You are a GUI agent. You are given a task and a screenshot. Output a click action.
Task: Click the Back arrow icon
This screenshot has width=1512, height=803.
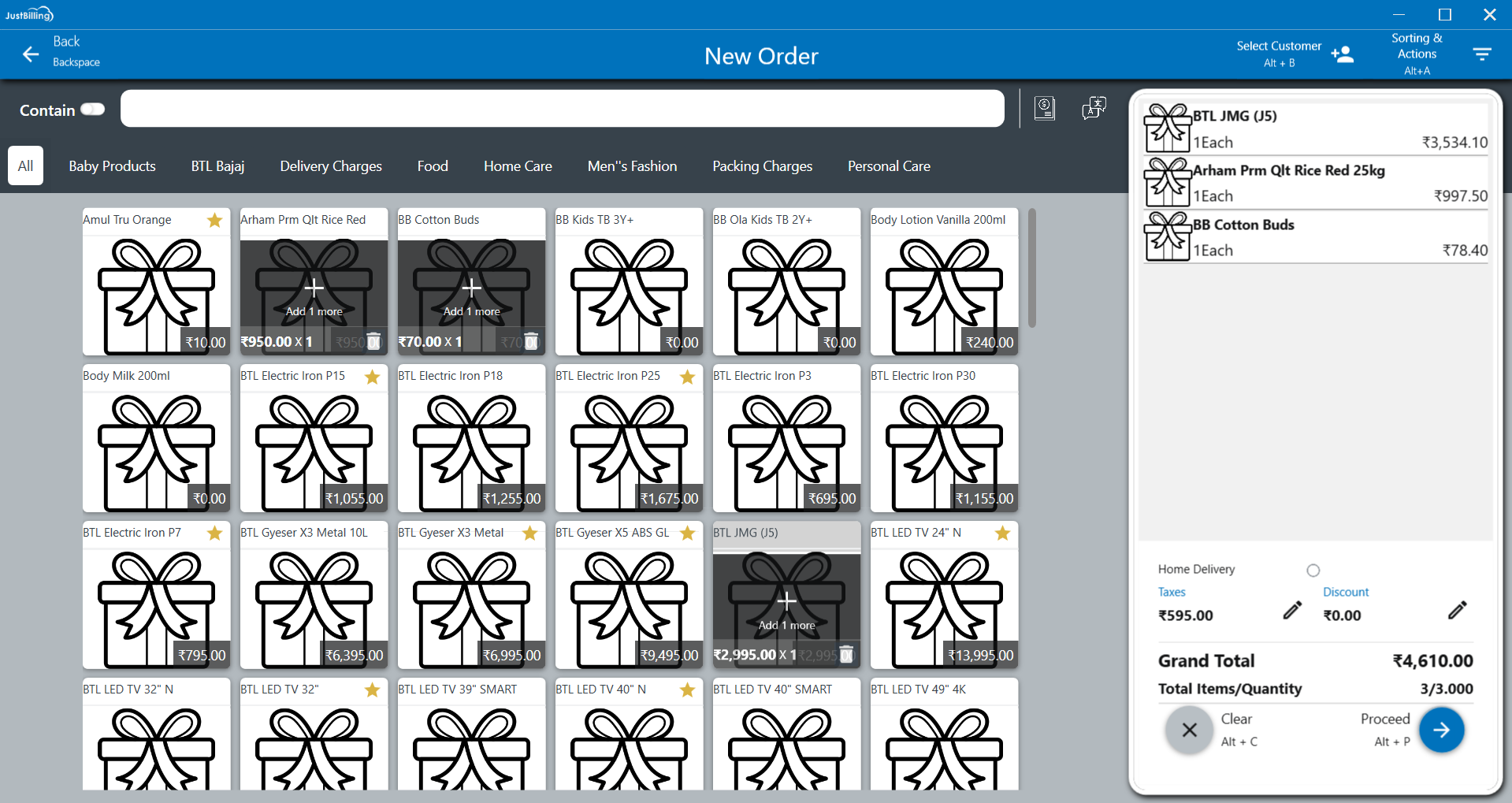[31, 54]
